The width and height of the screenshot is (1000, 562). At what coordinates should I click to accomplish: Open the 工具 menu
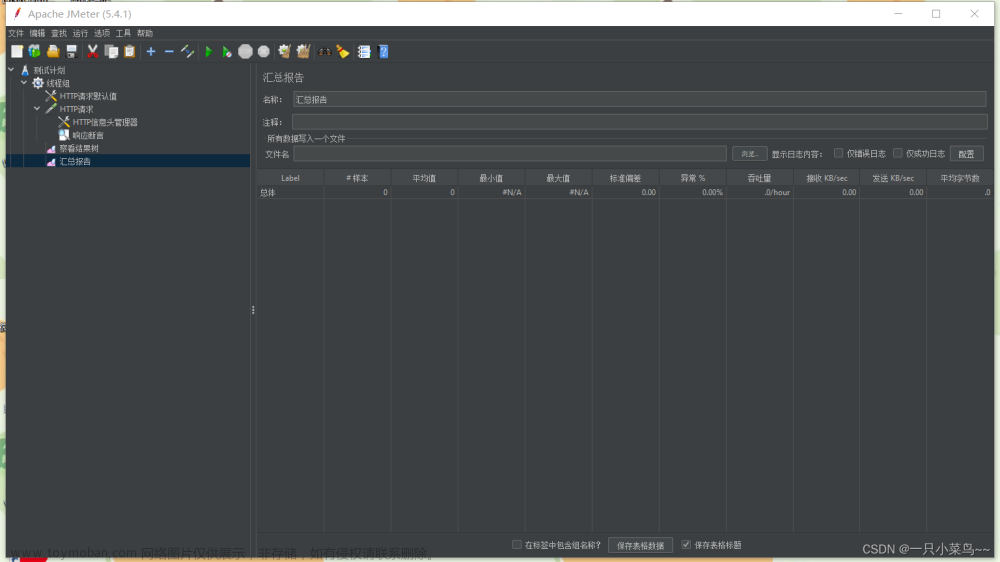click(x=123, y=33)
